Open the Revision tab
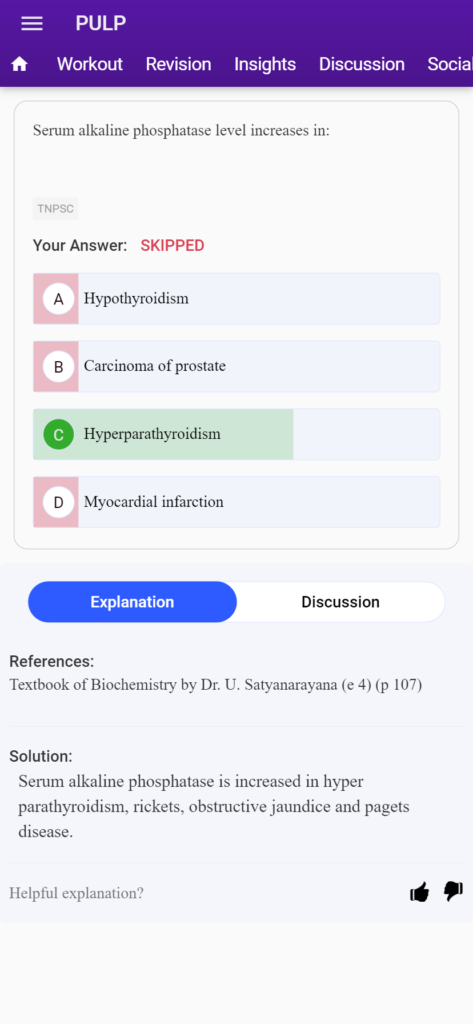Viewport: 473px width, 1024px height. click(x=178, y=64)
